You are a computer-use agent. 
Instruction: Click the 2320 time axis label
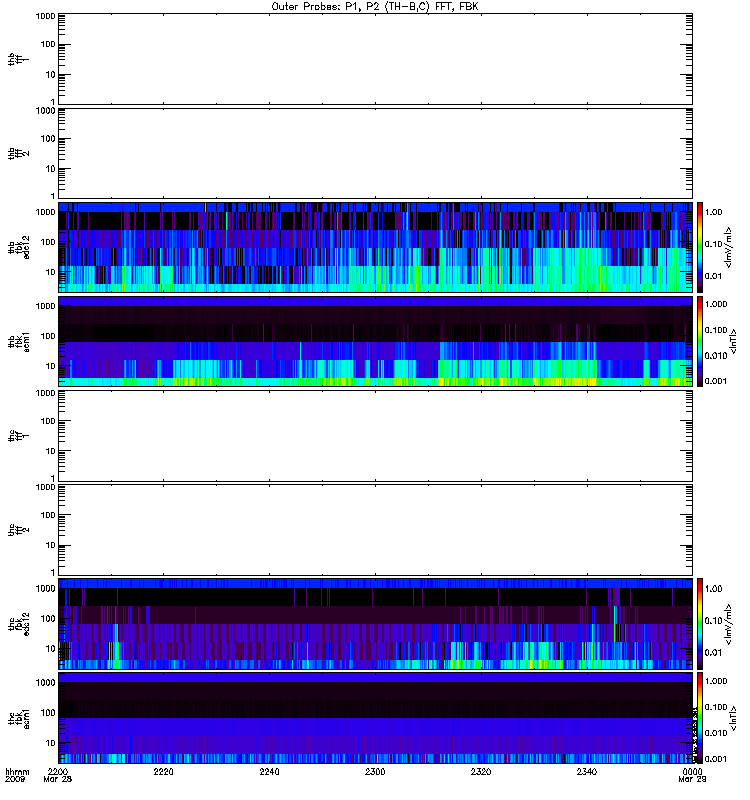pyautogui.click(x=481, y=771)
